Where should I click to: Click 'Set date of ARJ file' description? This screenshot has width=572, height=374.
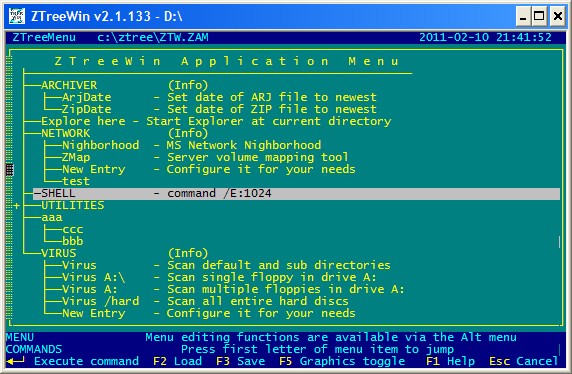pos(272,97)
